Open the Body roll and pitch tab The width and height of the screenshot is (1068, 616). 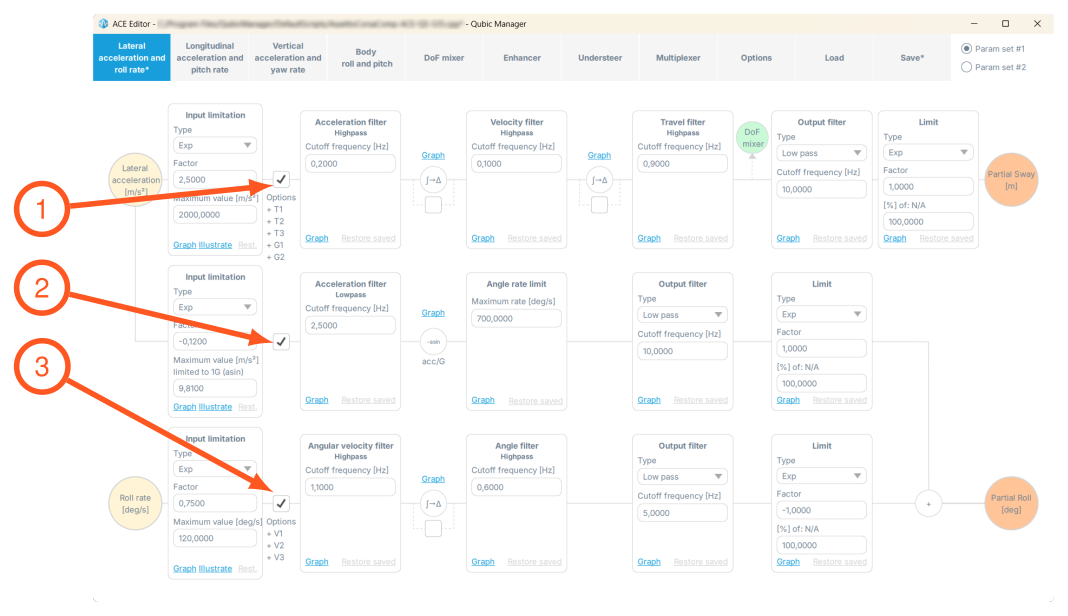(366, 58)
